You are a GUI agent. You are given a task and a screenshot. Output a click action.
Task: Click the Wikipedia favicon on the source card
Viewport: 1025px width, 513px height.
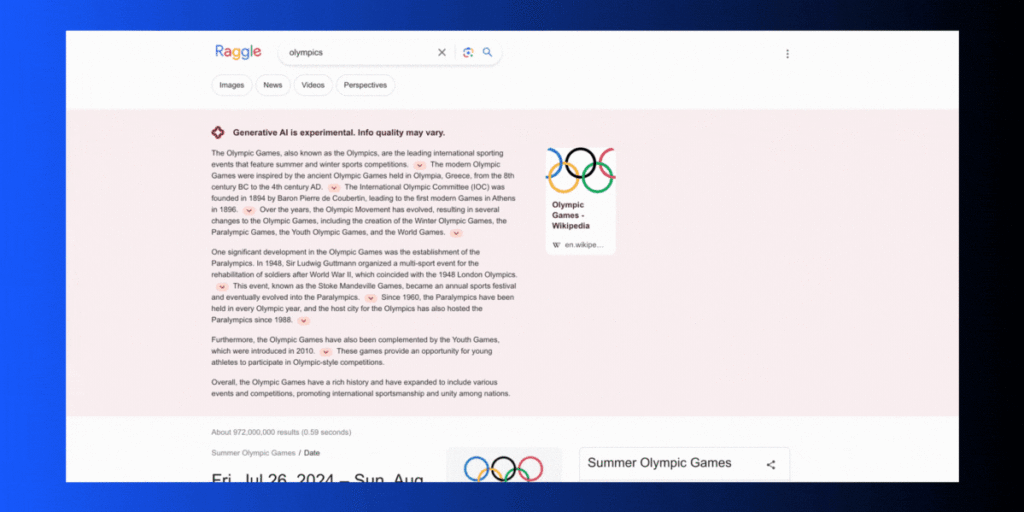[x=557, y=244]
